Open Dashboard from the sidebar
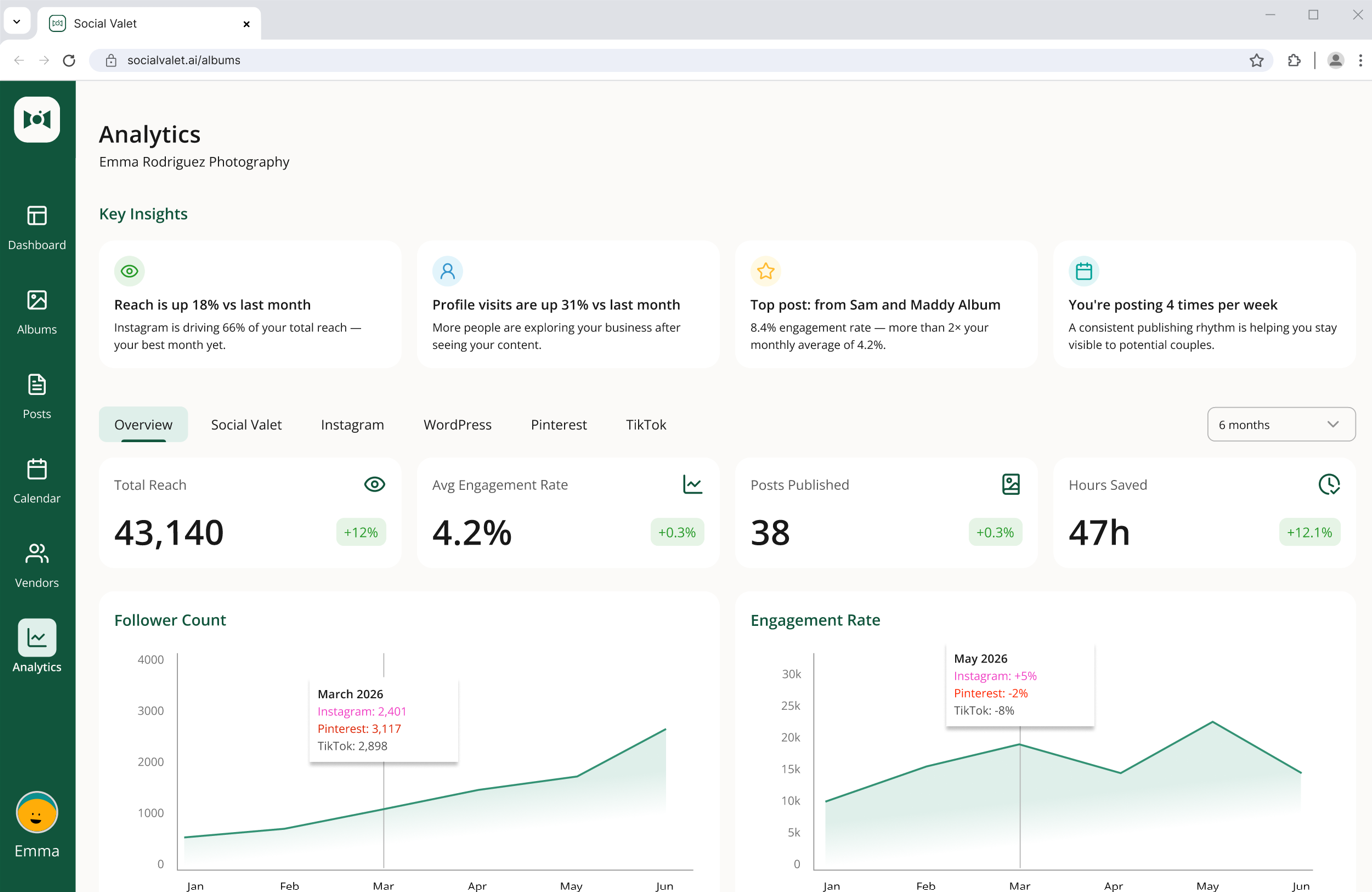 click(x=37, y=228)
